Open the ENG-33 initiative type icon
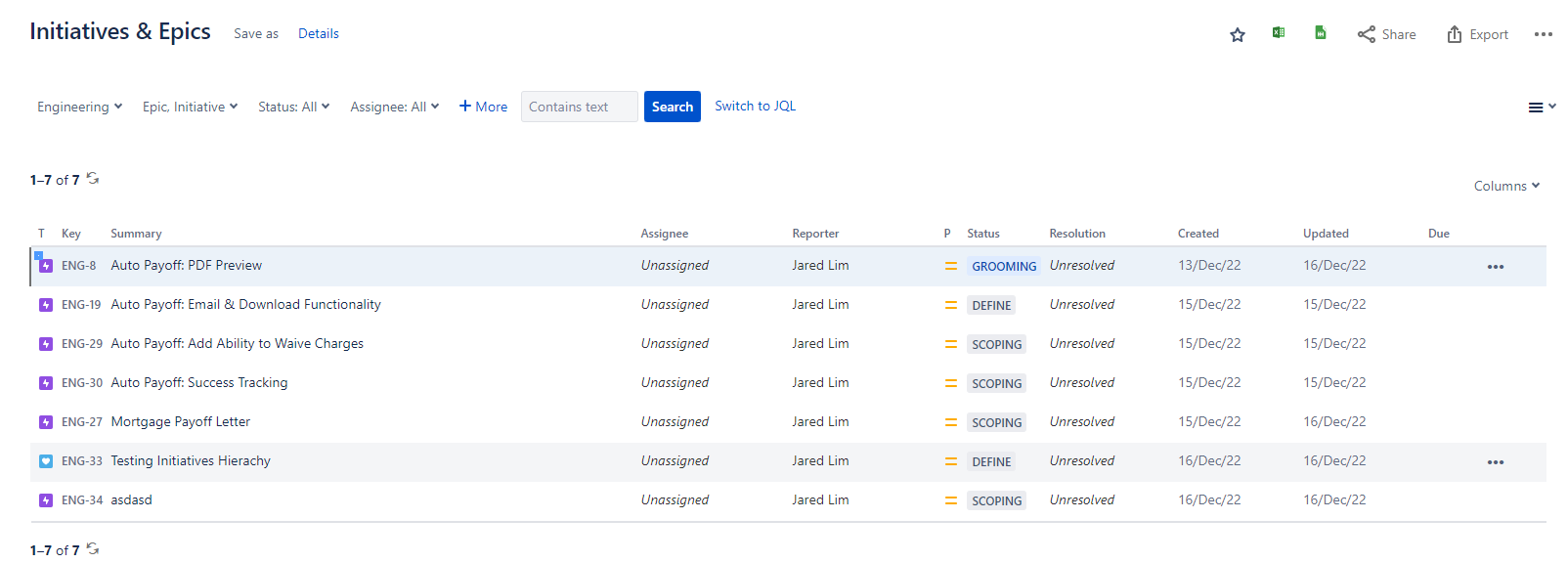This screenshot has width=1568, height=563. 46,461
